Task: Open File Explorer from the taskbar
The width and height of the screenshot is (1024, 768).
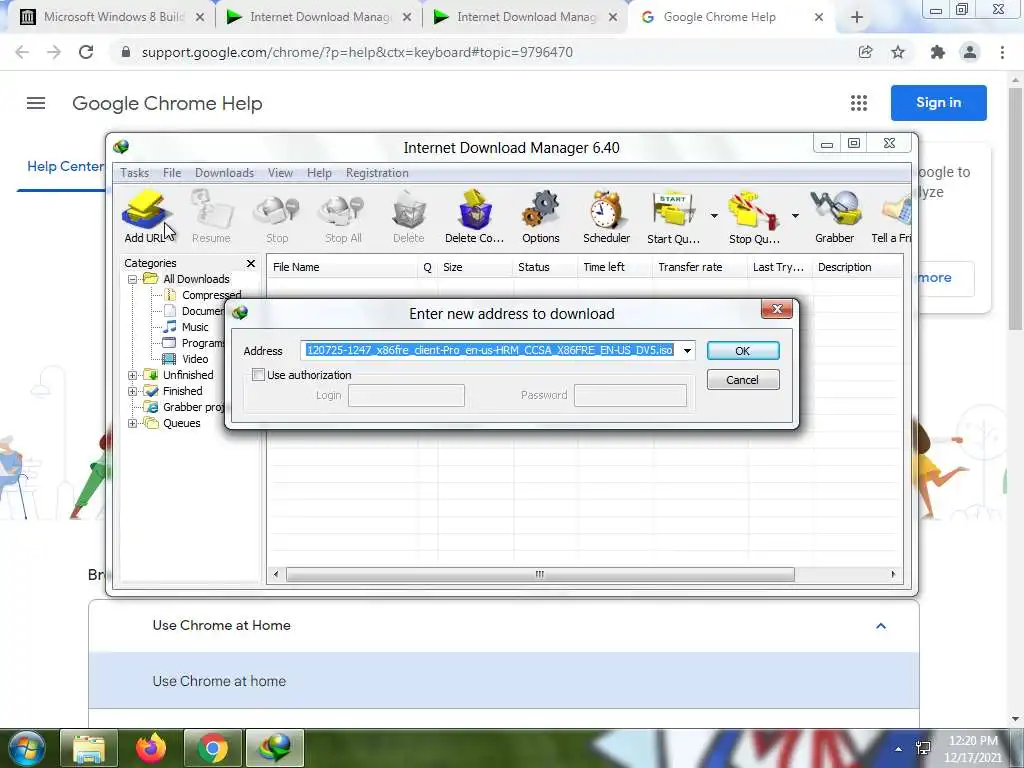Action: pos(89,748)
